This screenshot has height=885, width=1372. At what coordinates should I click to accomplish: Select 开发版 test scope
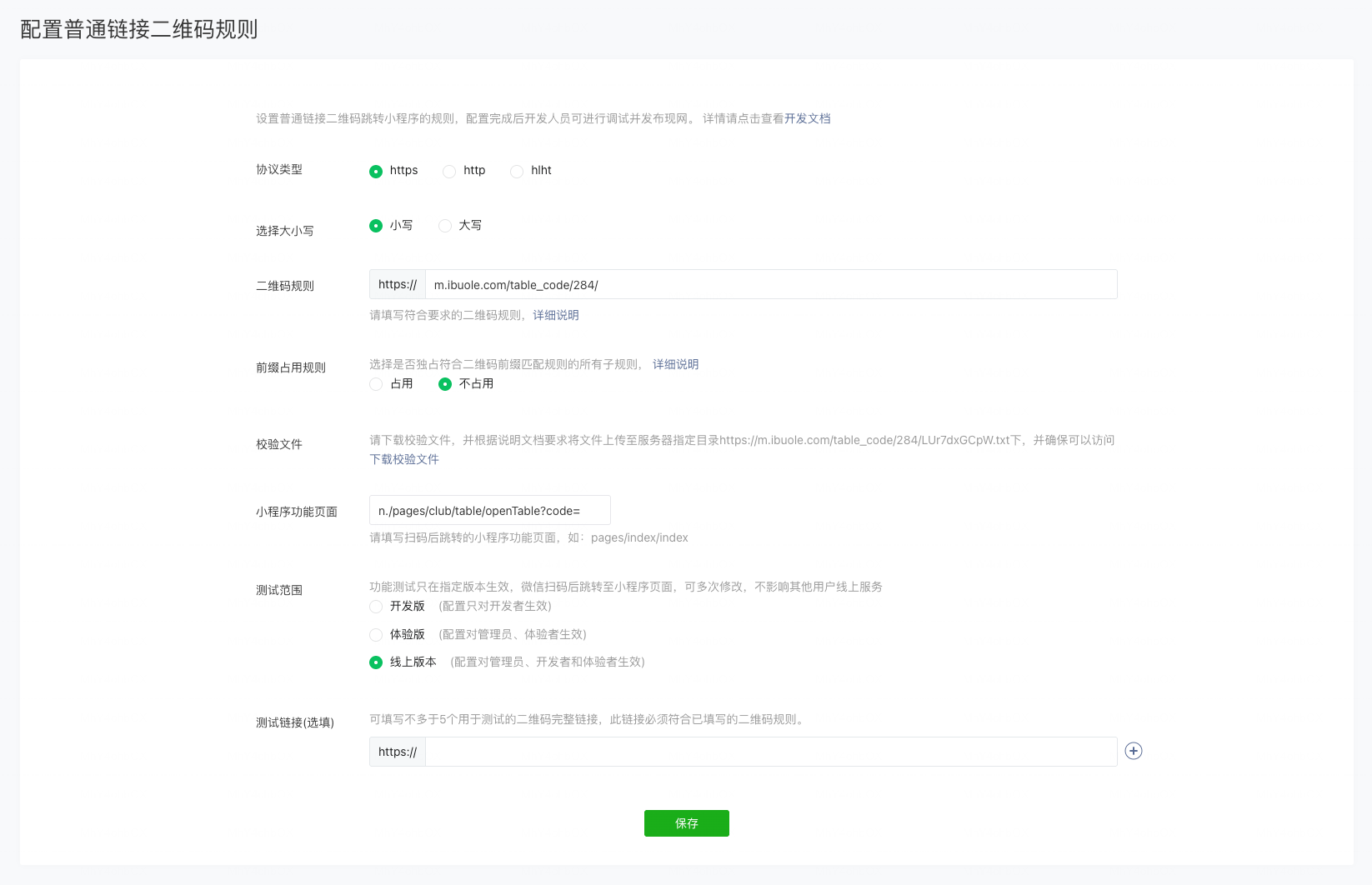click(376, 607)
